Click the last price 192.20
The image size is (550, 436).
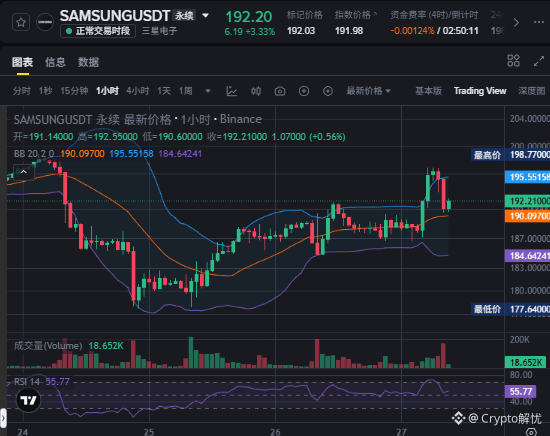coord(248,16)
